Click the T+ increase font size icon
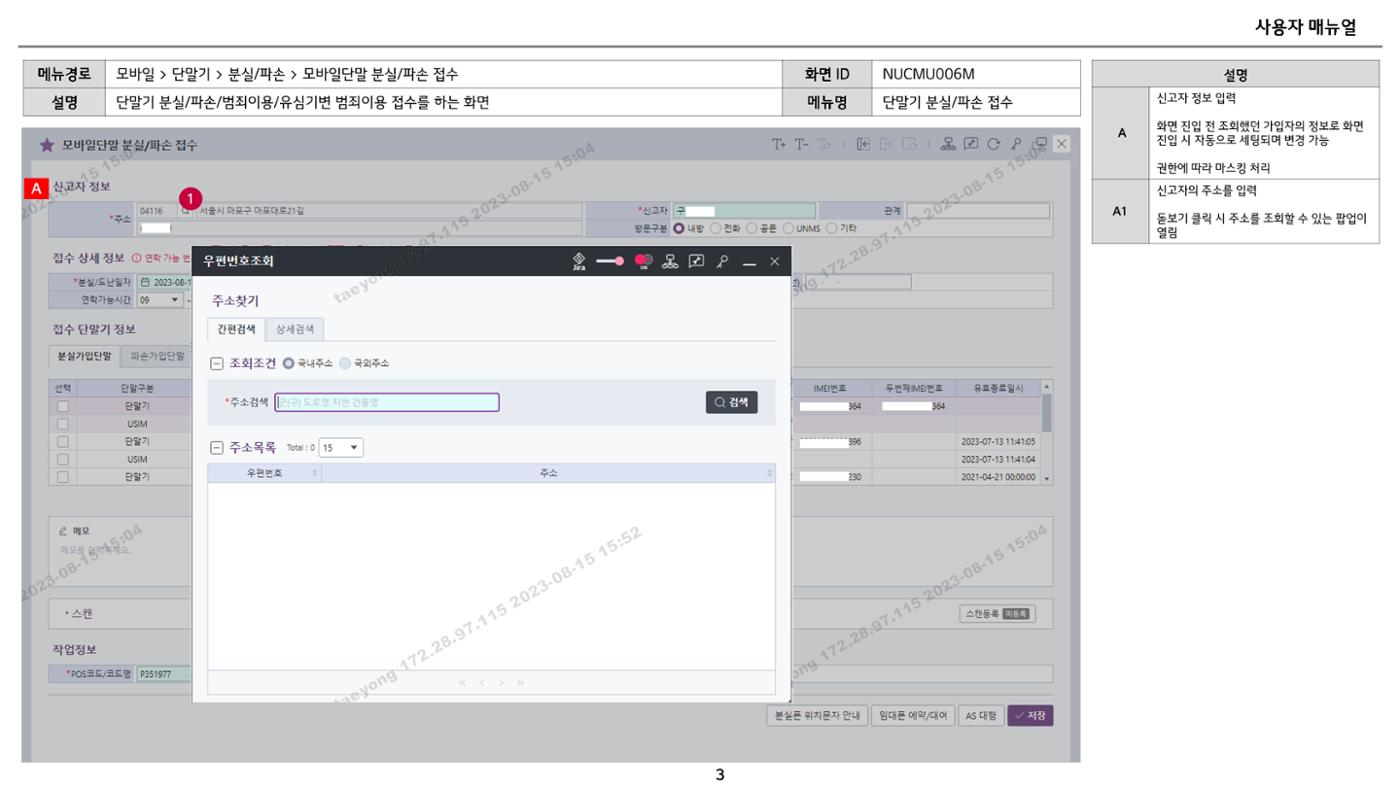 pos(778,145)
